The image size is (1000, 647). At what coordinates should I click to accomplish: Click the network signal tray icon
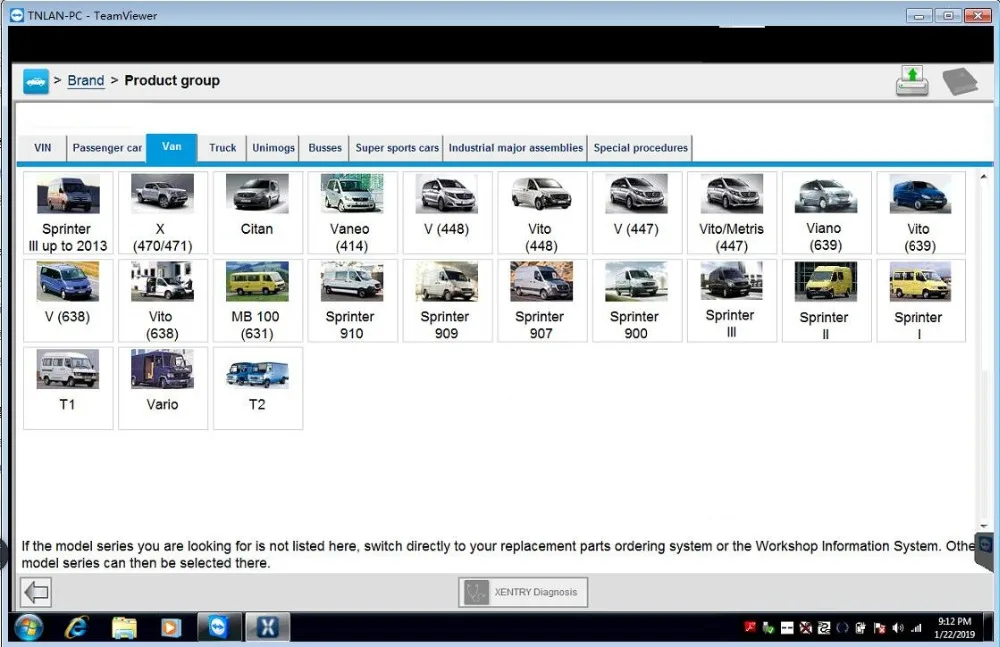(916, 628)
